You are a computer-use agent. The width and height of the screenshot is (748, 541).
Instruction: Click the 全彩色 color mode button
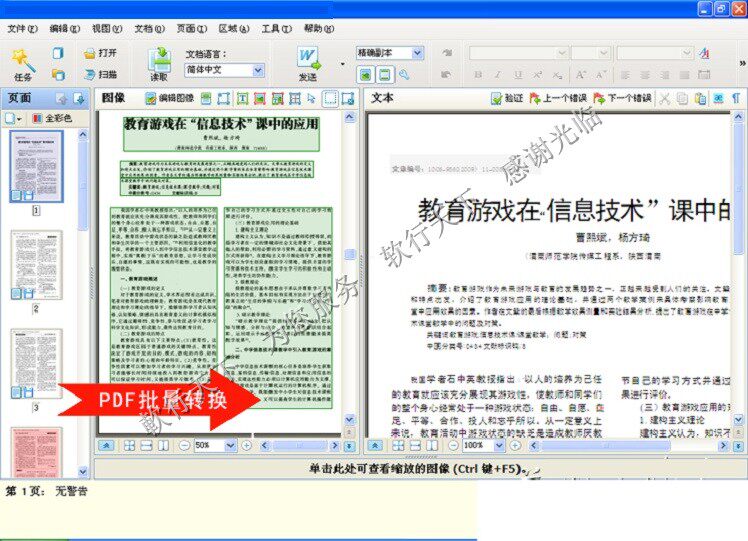52,118
